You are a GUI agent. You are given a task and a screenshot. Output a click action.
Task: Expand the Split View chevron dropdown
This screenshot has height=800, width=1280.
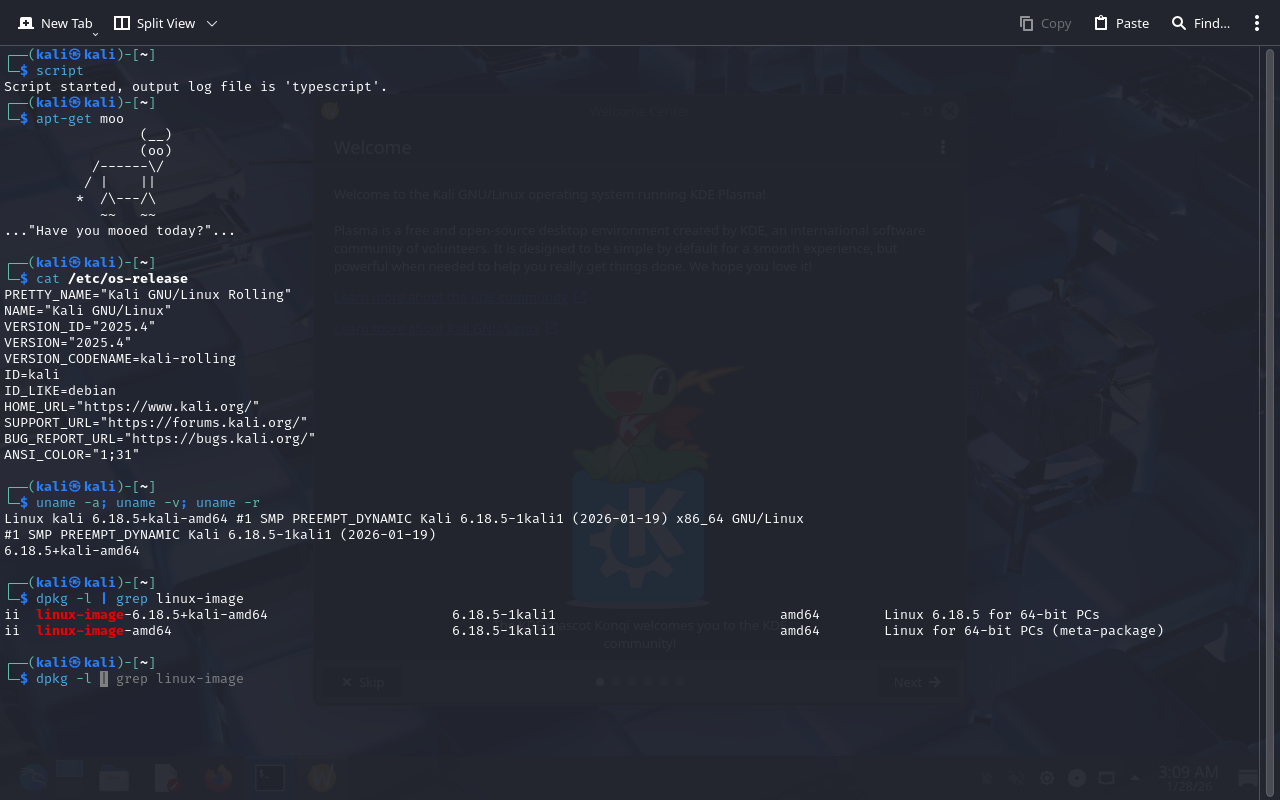pos(211,23)
